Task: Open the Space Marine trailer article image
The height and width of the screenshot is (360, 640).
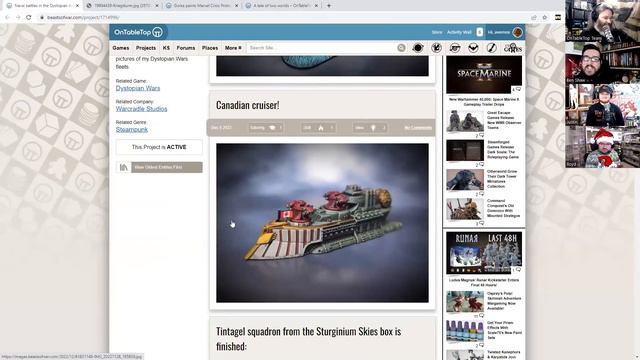Action: pyautogui.click(x=484, y=75)
